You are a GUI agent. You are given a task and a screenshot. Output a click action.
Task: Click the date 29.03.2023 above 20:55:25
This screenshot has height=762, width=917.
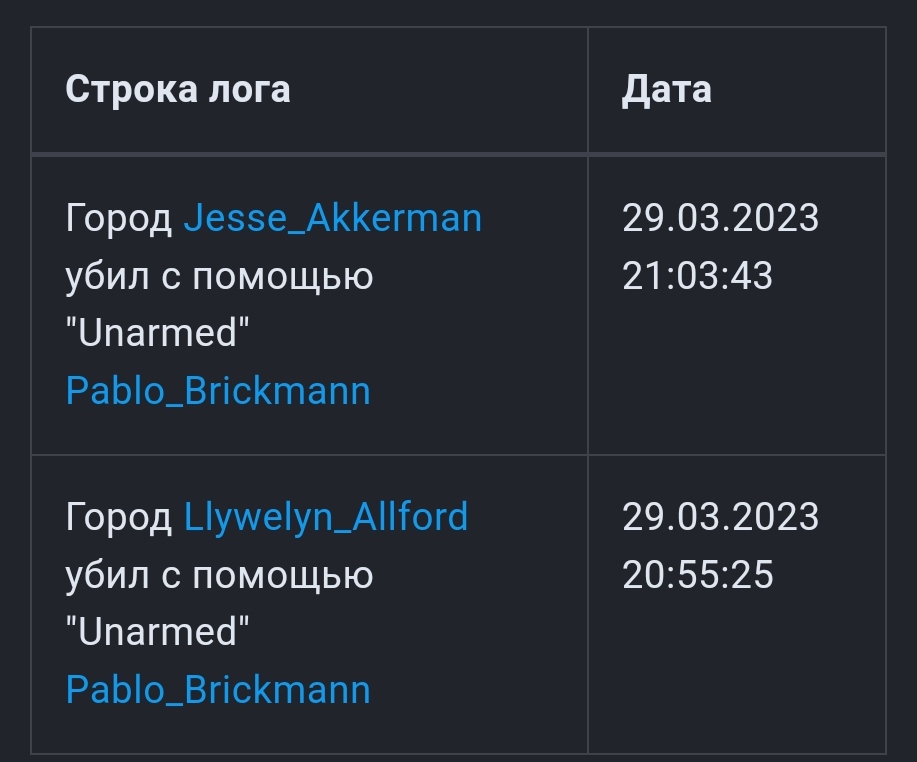pyautogui.click(x=720, y=517)
